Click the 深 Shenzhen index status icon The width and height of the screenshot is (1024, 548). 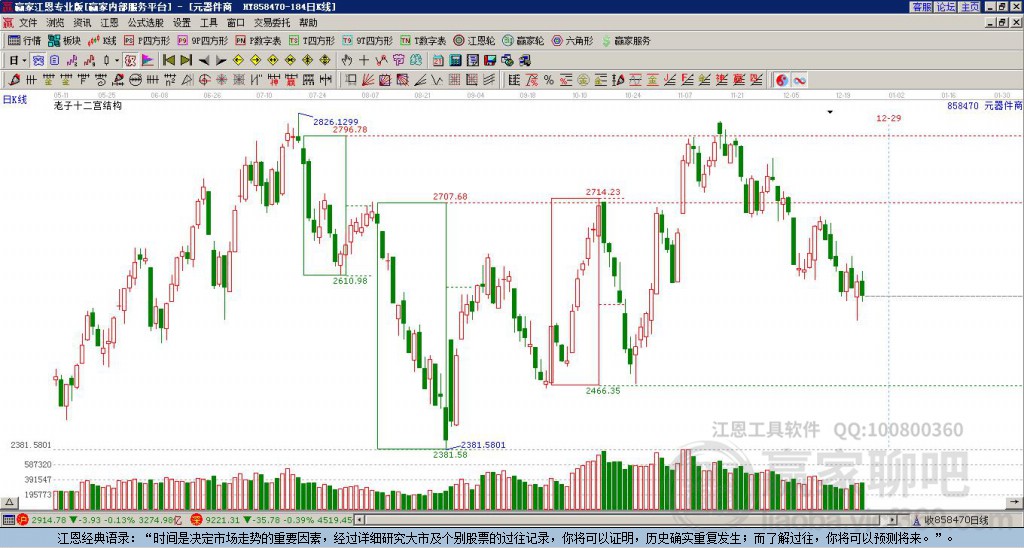pyautogui.click(x=196, y=520)
